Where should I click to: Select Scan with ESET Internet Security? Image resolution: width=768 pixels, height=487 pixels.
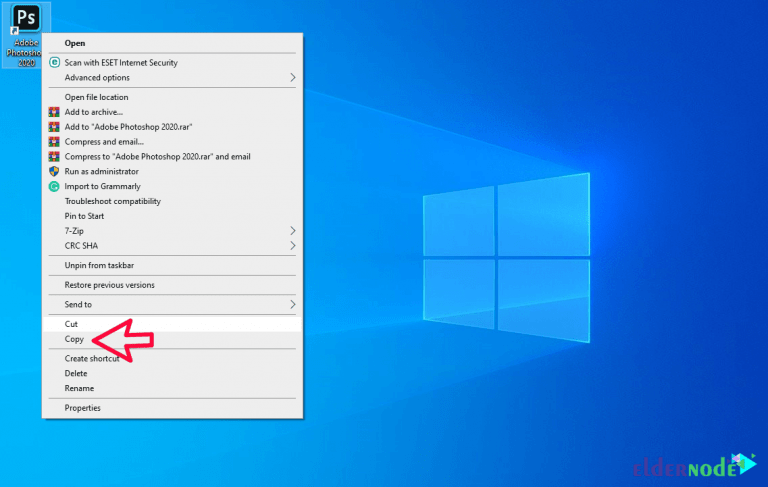click(x=172, y=62)
